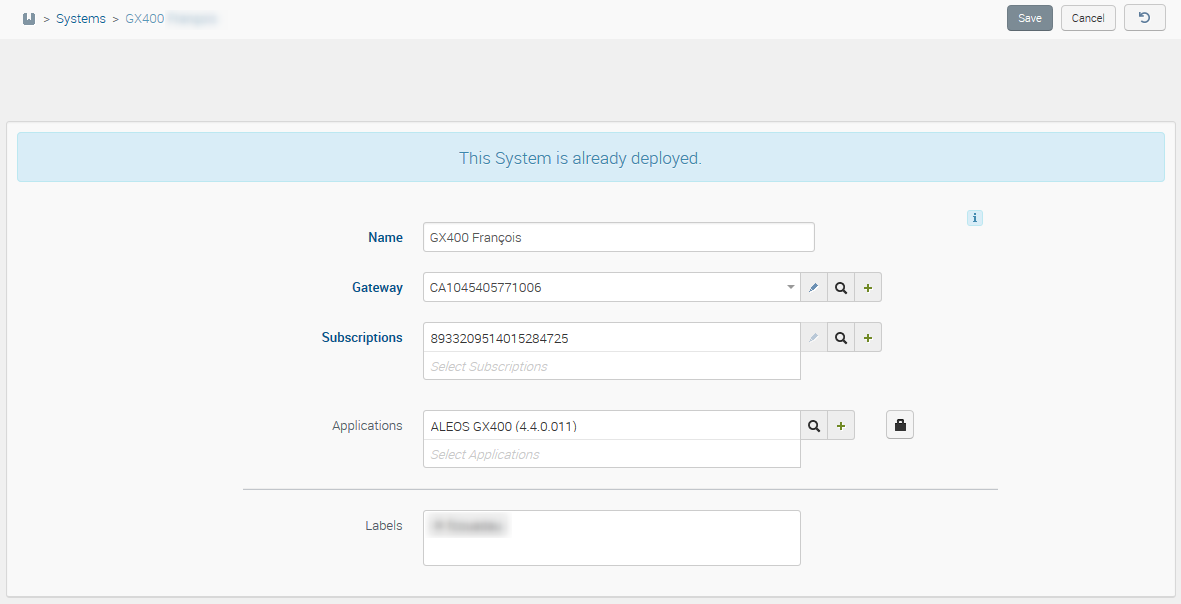
Task: Edit the gateway with the pencil icon
Action: tap(814, 288)
